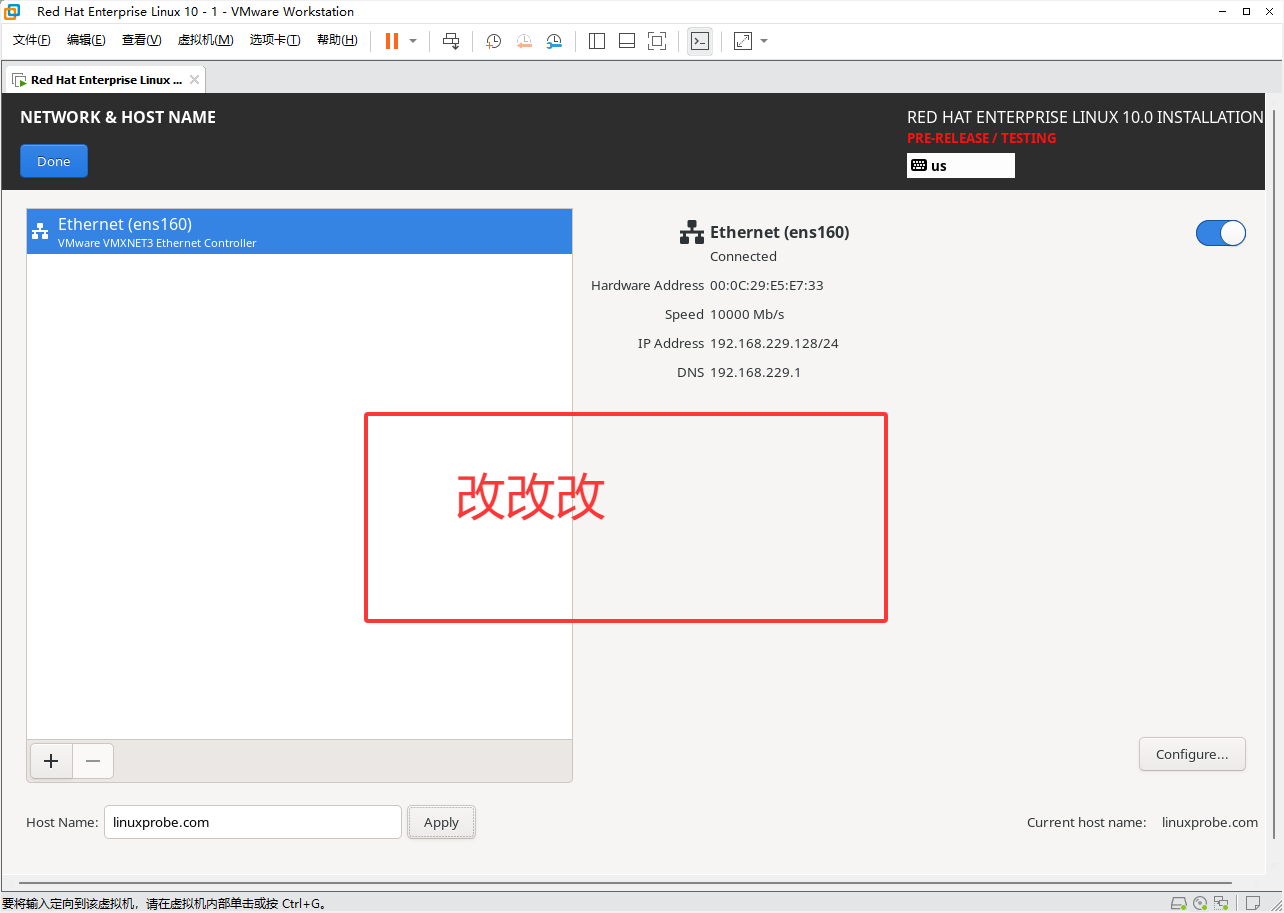
Task: Click the network adapter status icon
Action: (x=1221, y=904)
